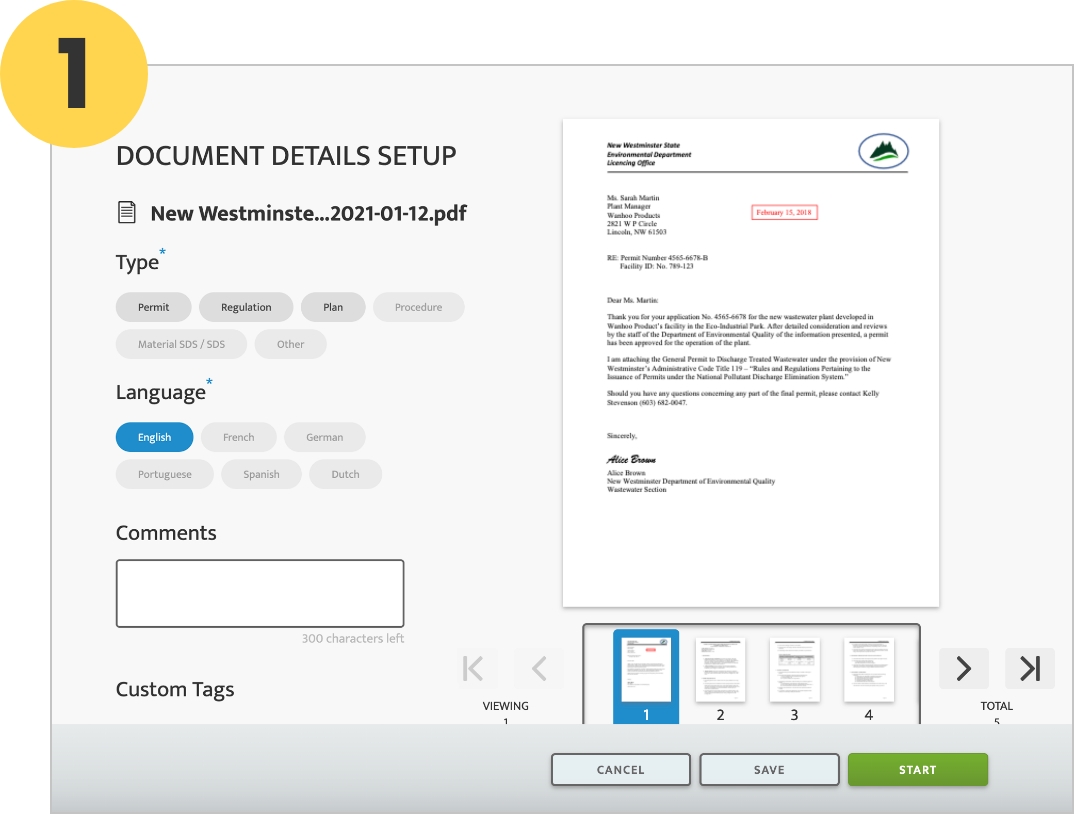1074x814 pixels.
Task: Click inside the Comments text box
Action: [x=260, y=593]
